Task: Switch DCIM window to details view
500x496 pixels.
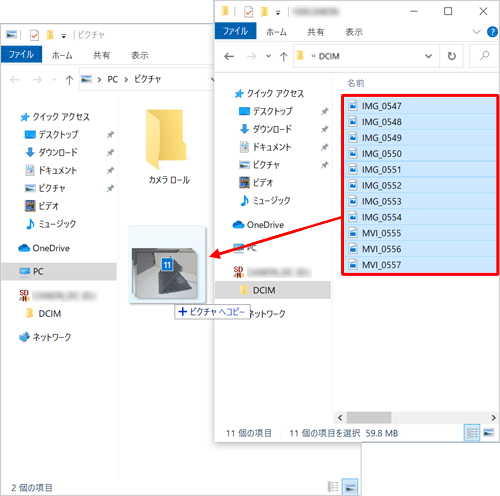Action: point(472,433)
